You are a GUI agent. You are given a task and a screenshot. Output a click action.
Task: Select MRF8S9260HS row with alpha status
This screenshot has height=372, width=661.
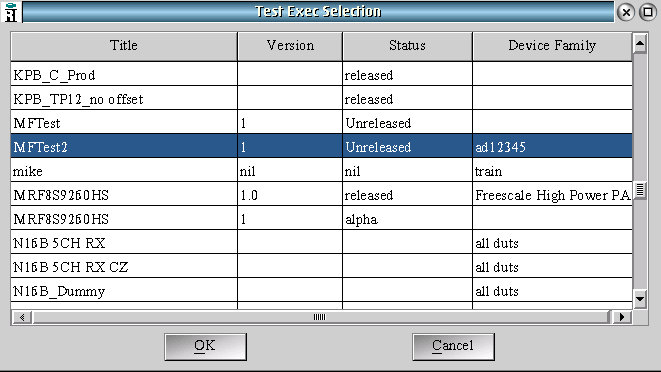(x=322, y=218)
